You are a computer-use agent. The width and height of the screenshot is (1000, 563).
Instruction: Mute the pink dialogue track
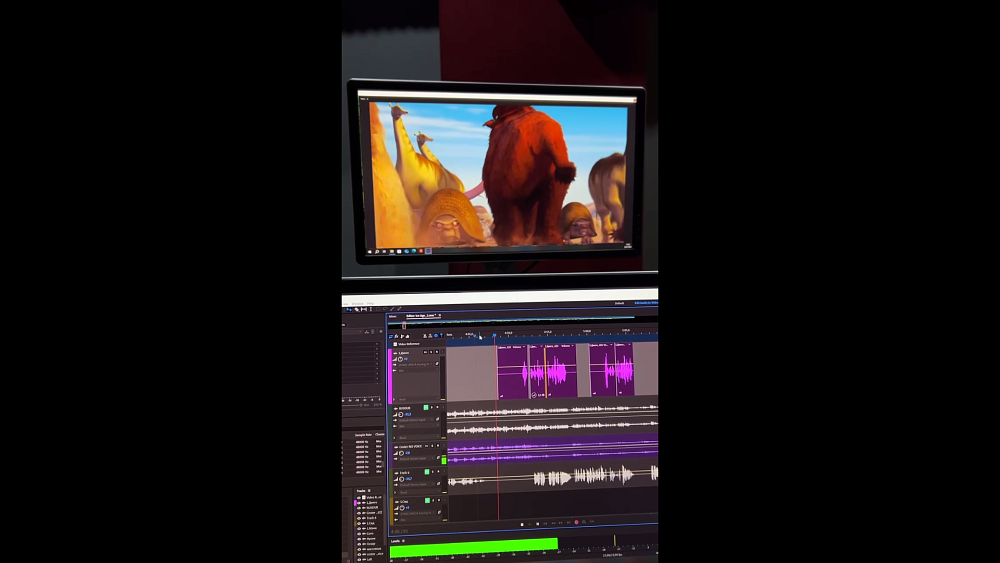[x=425, y=352]
